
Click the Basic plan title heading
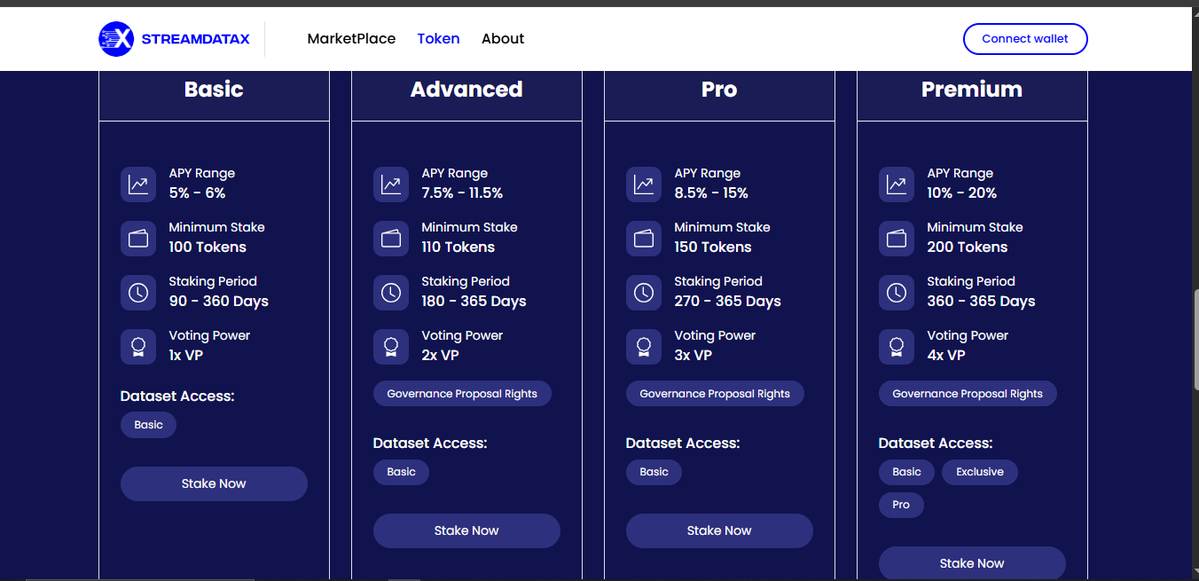tap(214, 89)
